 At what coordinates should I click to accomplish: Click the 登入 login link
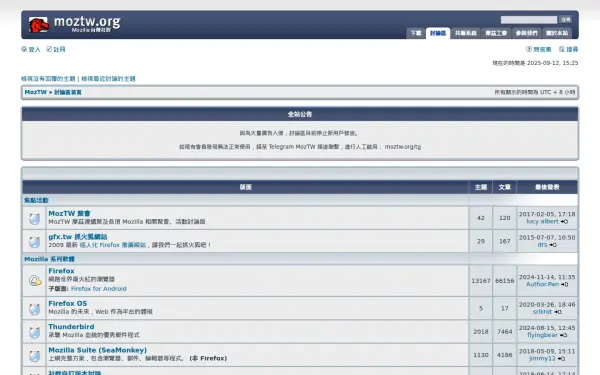pos(34,49)
